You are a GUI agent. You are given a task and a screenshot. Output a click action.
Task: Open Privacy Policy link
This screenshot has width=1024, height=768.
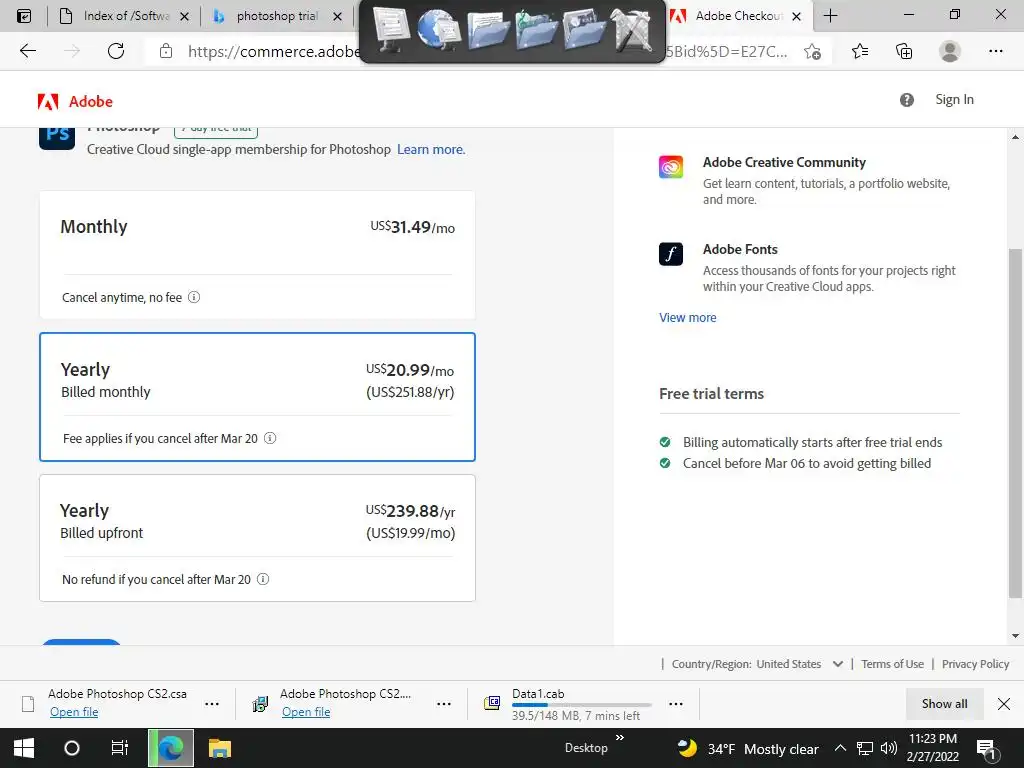coord(975,664)
